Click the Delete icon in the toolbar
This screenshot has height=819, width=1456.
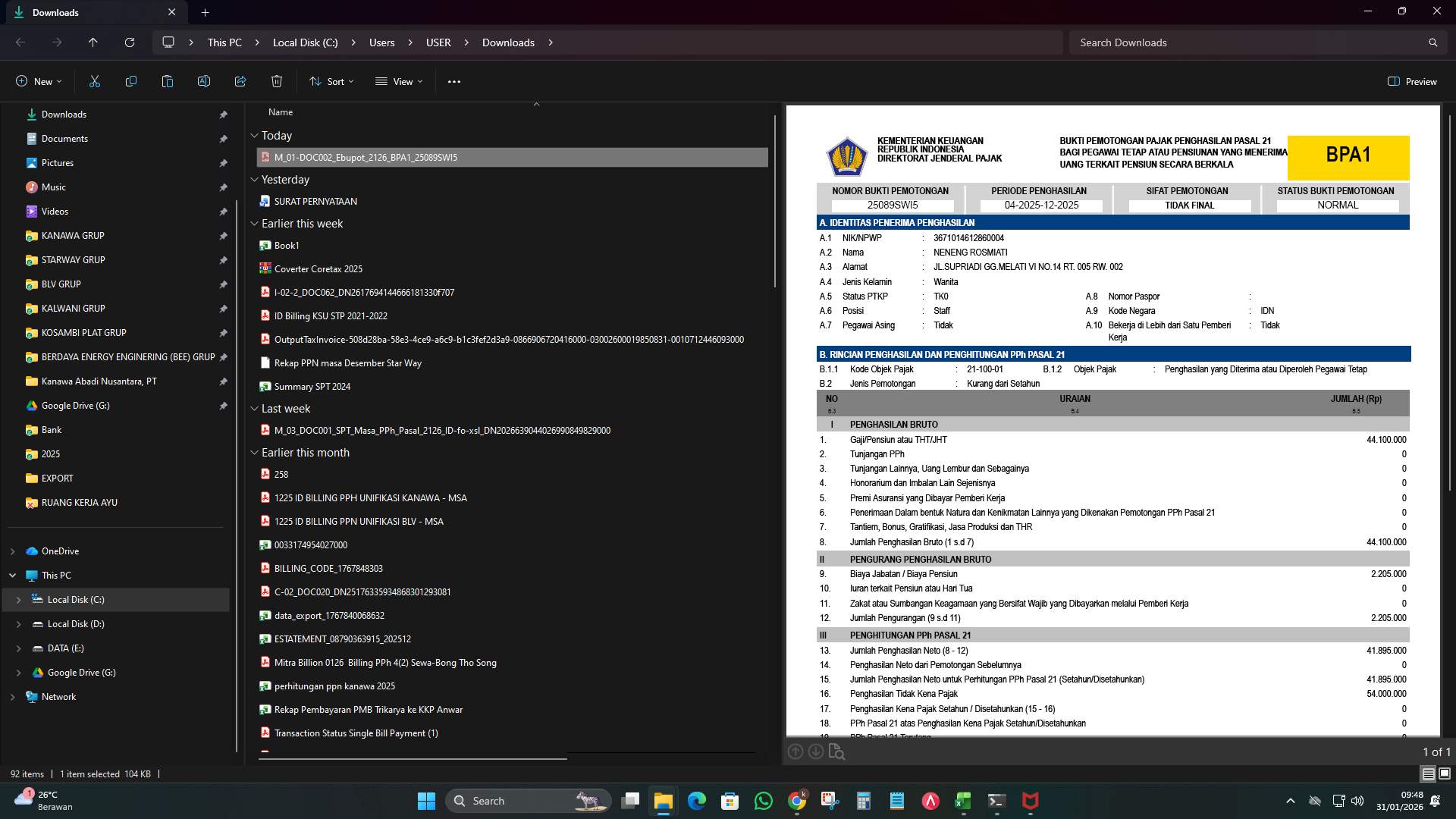pyautogui.click(x=276, y=81)
